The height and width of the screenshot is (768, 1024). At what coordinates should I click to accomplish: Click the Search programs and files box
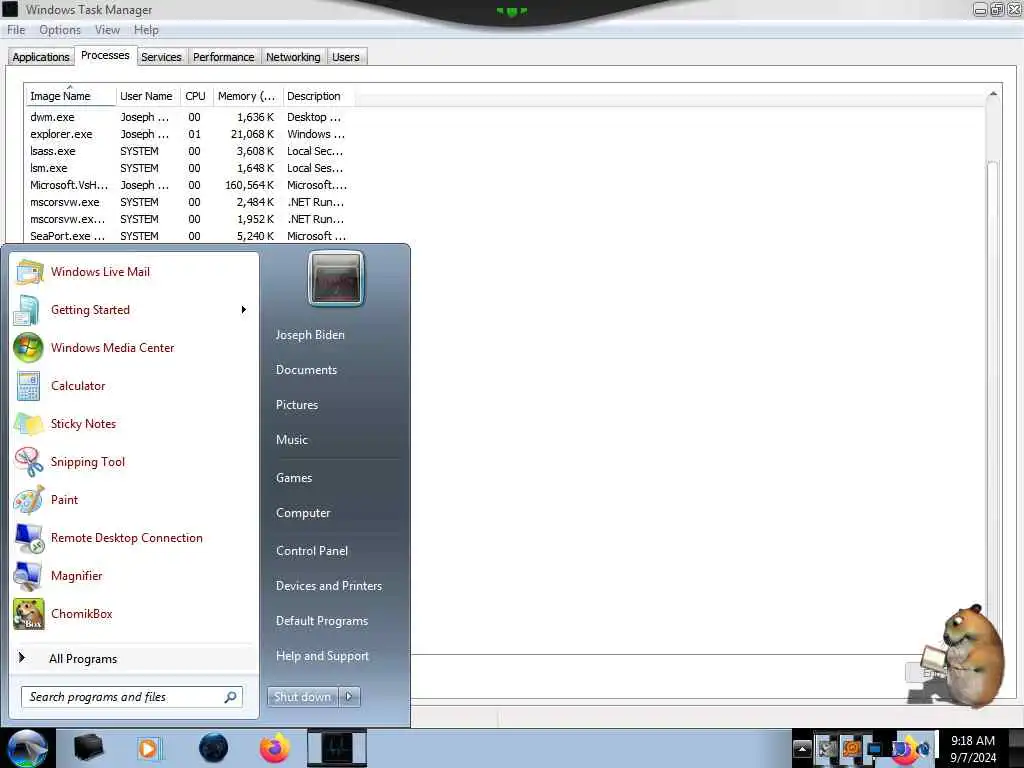click(131, 697)
